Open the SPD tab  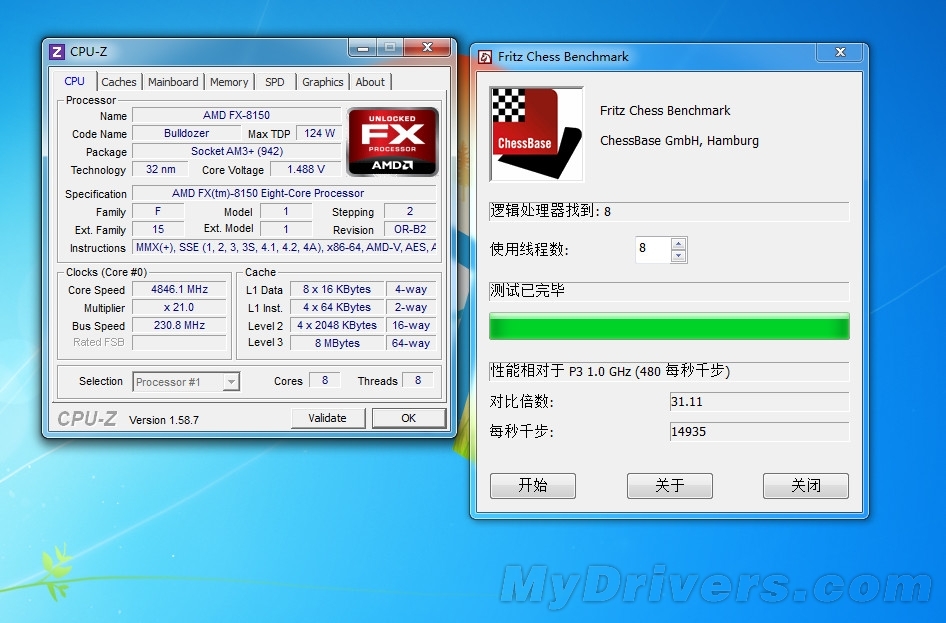click(275, 82)
